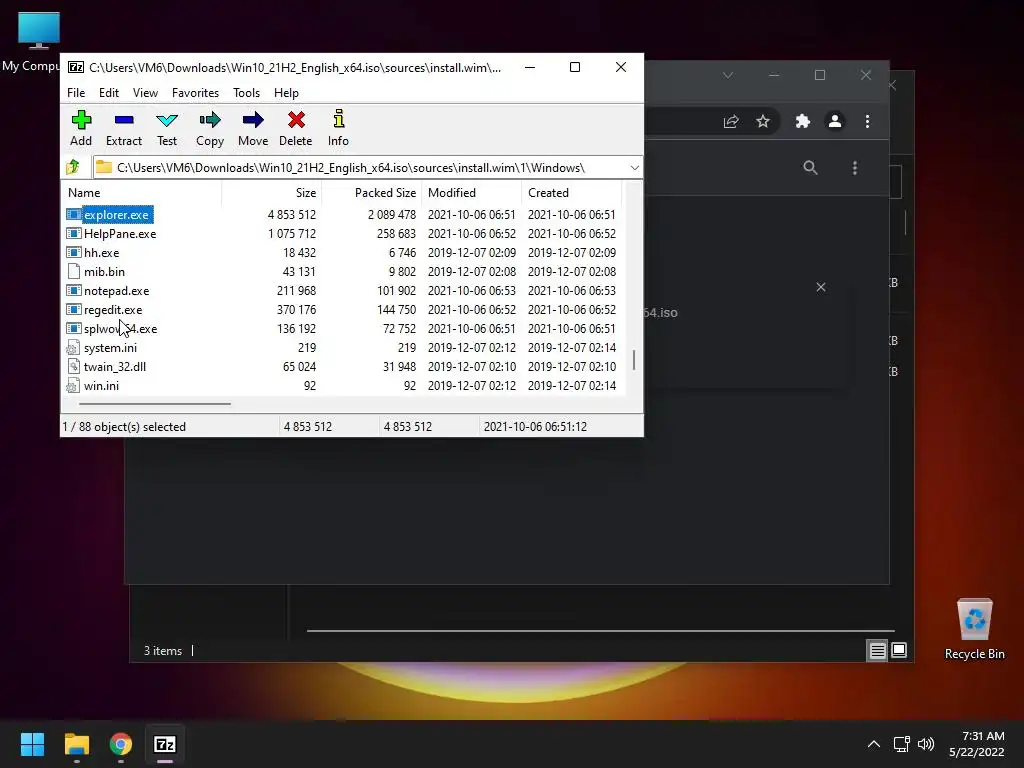Viewport: 1024px width, 768px height.
Task: Open the page's three-dot options menu
Action: pyautogui.click(x=855, y=168)
